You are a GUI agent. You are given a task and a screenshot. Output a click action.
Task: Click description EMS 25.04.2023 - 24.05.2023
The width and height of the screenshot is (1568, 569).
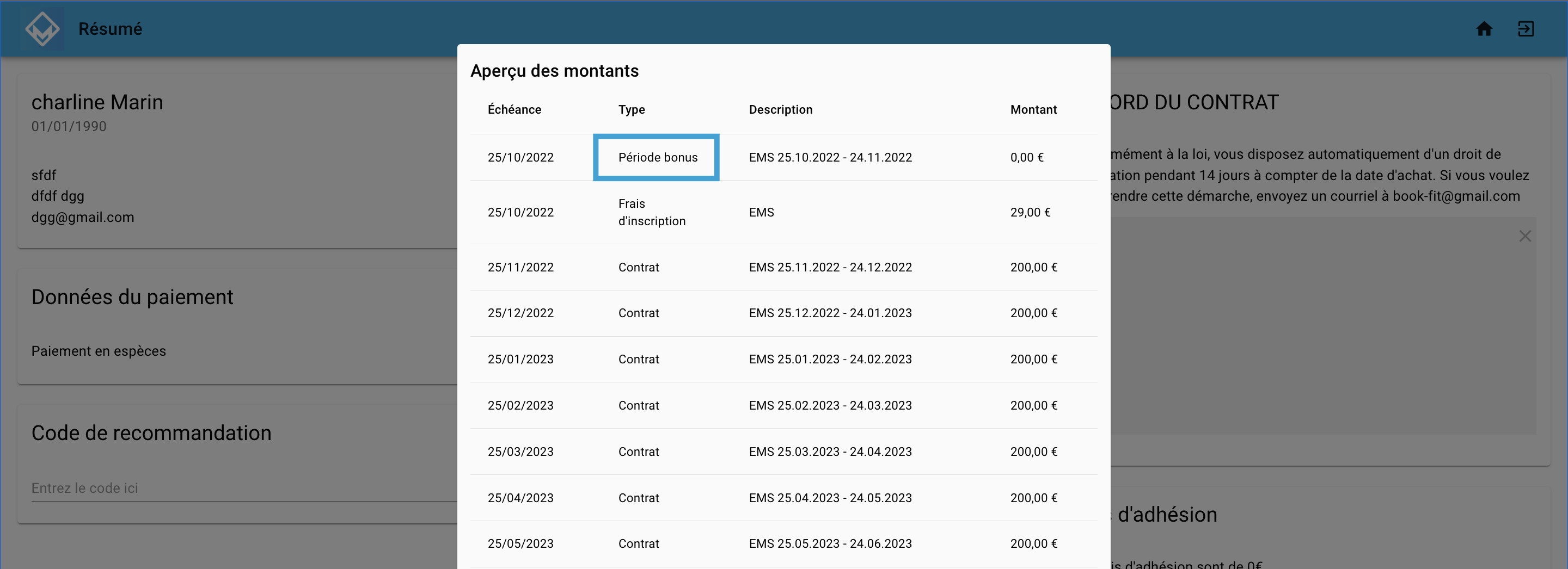pyautogui.click(x=830, y=498)
